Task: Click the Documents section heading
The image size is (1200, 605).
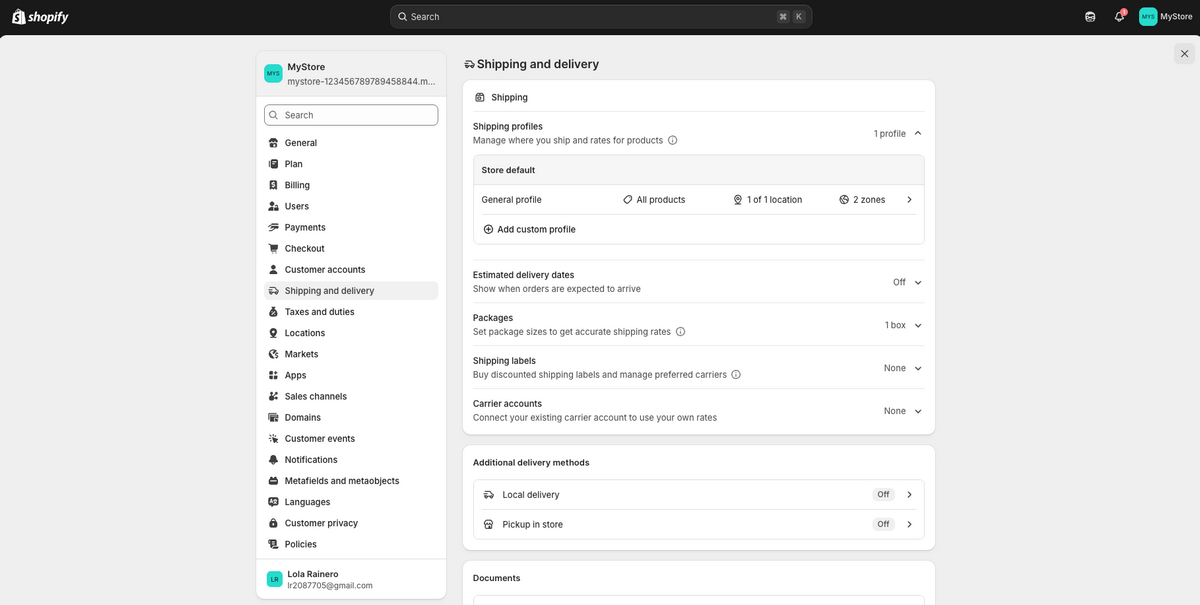Action: click(497, 578)
